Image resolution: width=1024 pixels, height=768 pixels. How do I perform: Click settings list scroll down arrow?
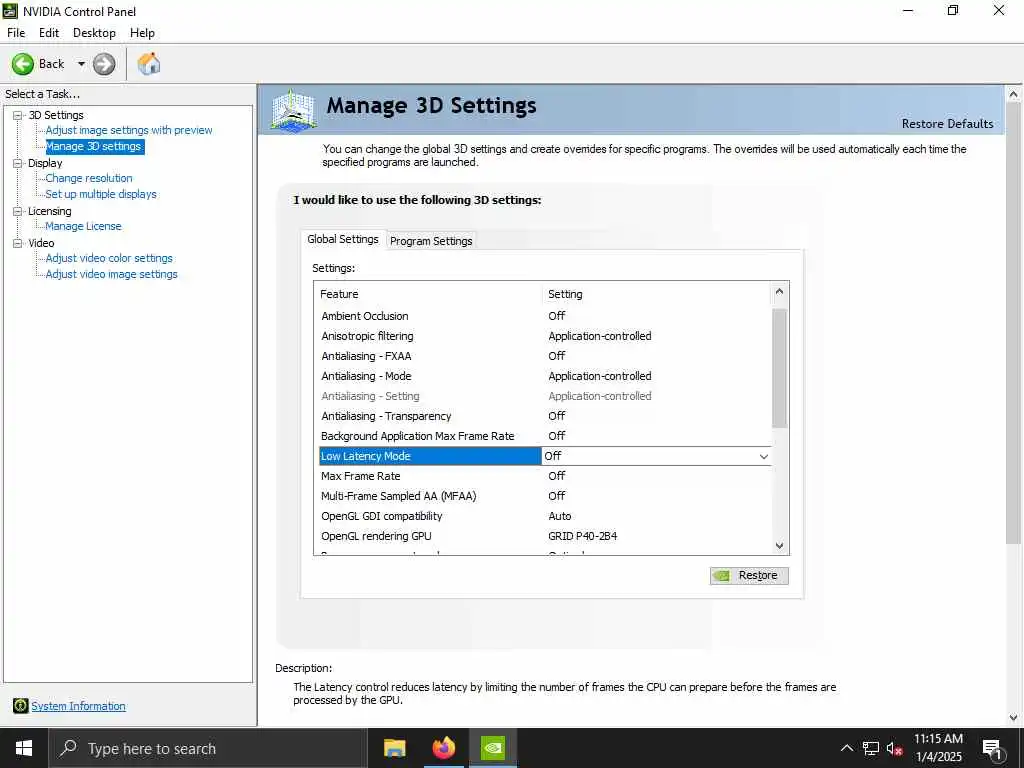[779, 546]
